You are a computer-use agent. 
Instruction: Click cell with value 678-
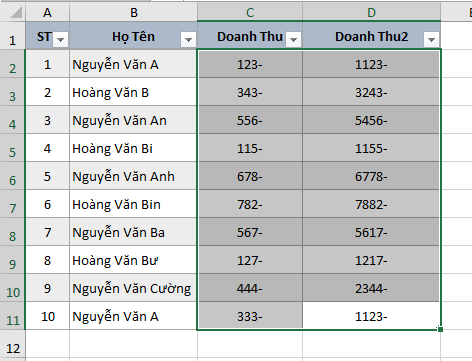point(250,176)
